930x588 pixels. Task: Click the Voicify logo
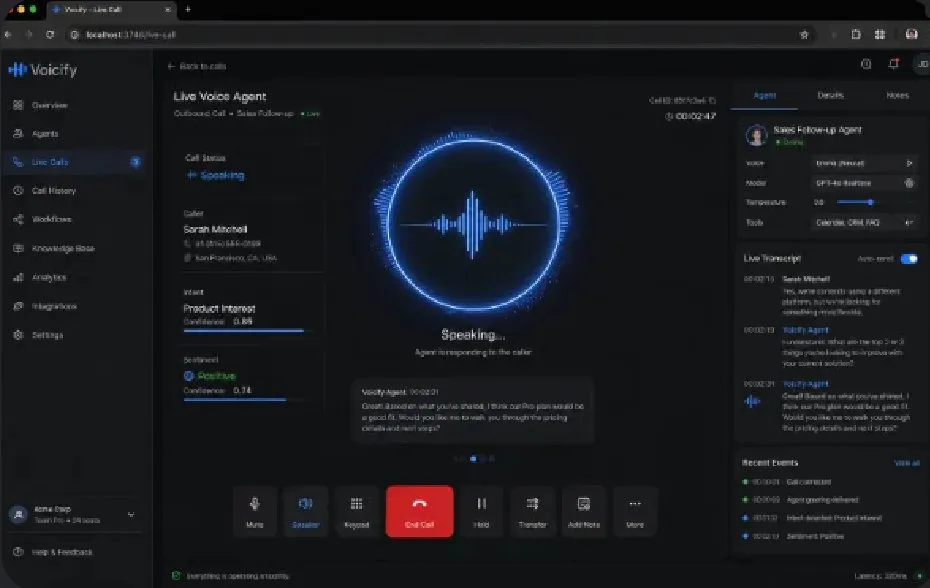43,70
